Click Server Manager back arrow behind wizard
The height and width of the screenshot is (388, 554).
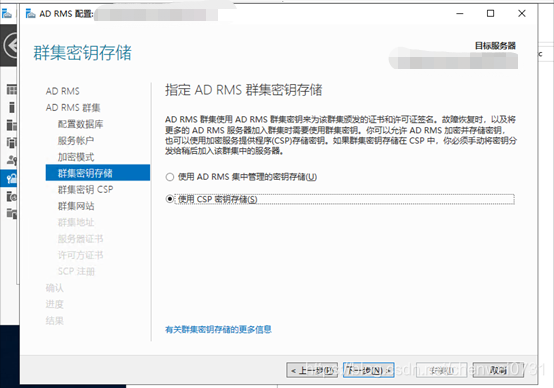tap(11, 45)
